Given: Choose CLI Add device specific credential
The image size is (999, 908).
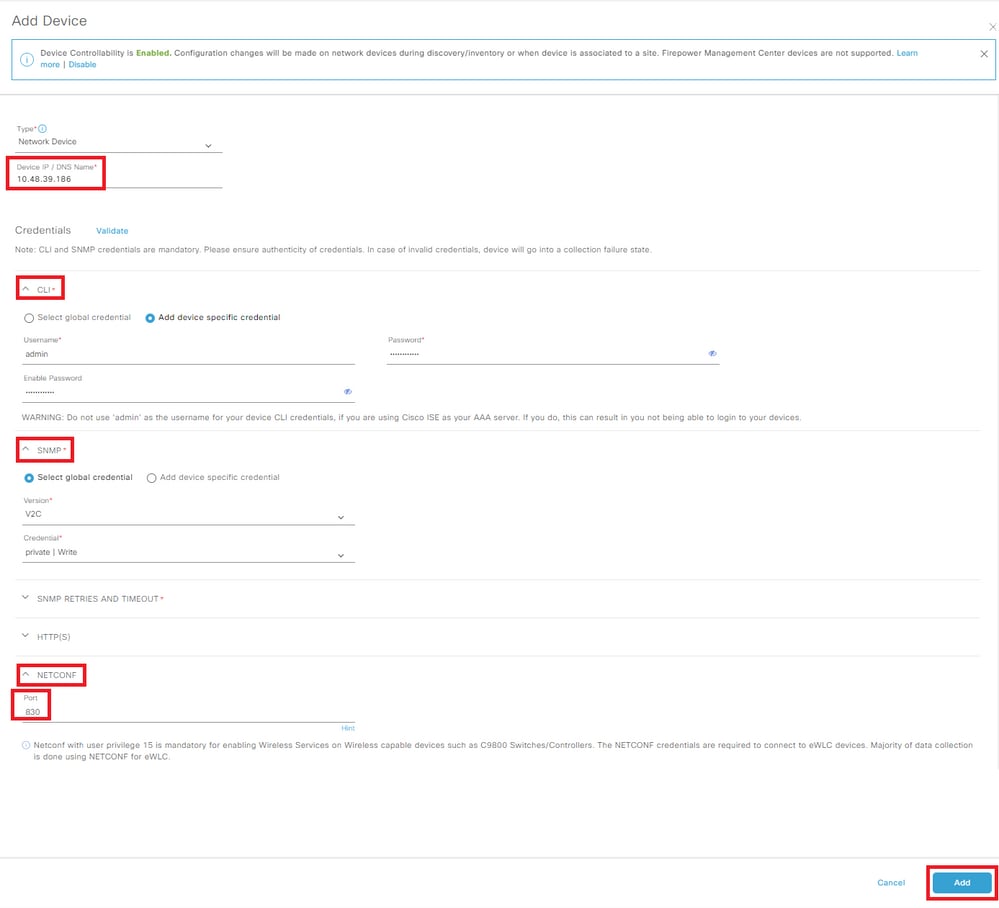Looking at the screenshot, I should (x=150, y=318).
